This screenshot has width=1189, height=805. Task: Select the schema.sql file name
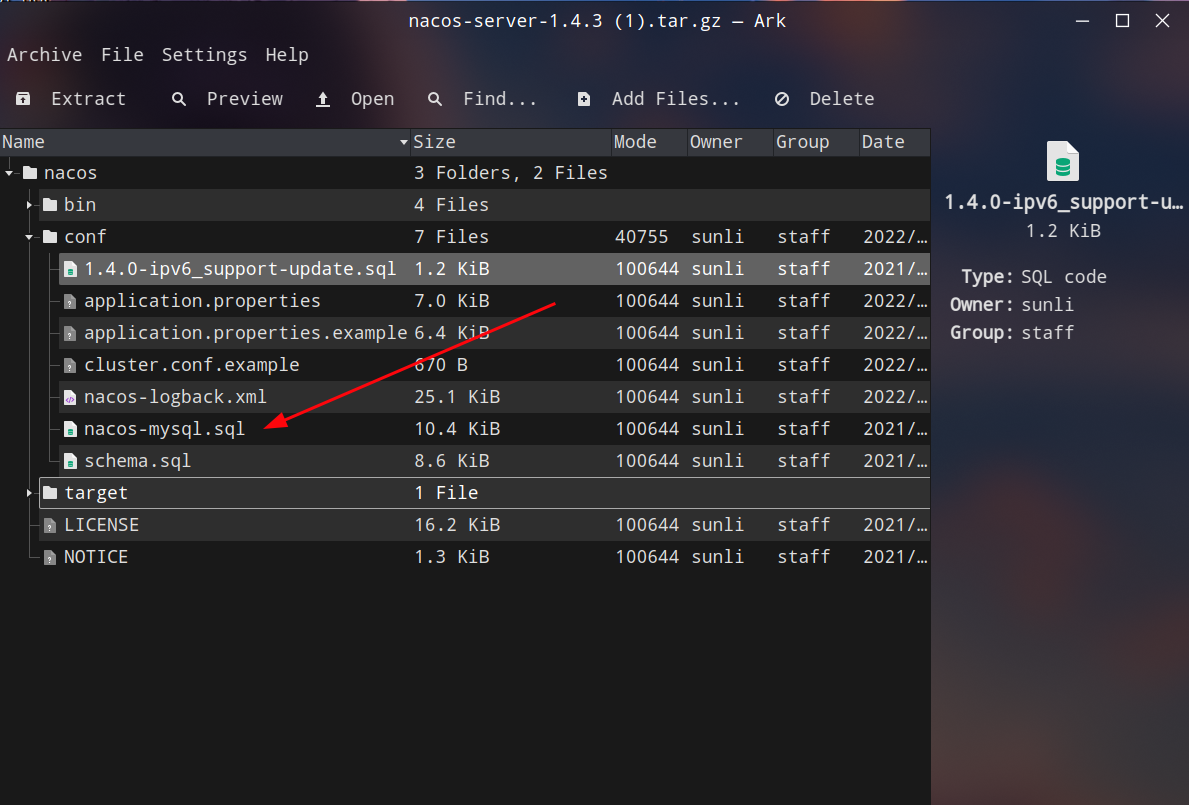point(137,461)
